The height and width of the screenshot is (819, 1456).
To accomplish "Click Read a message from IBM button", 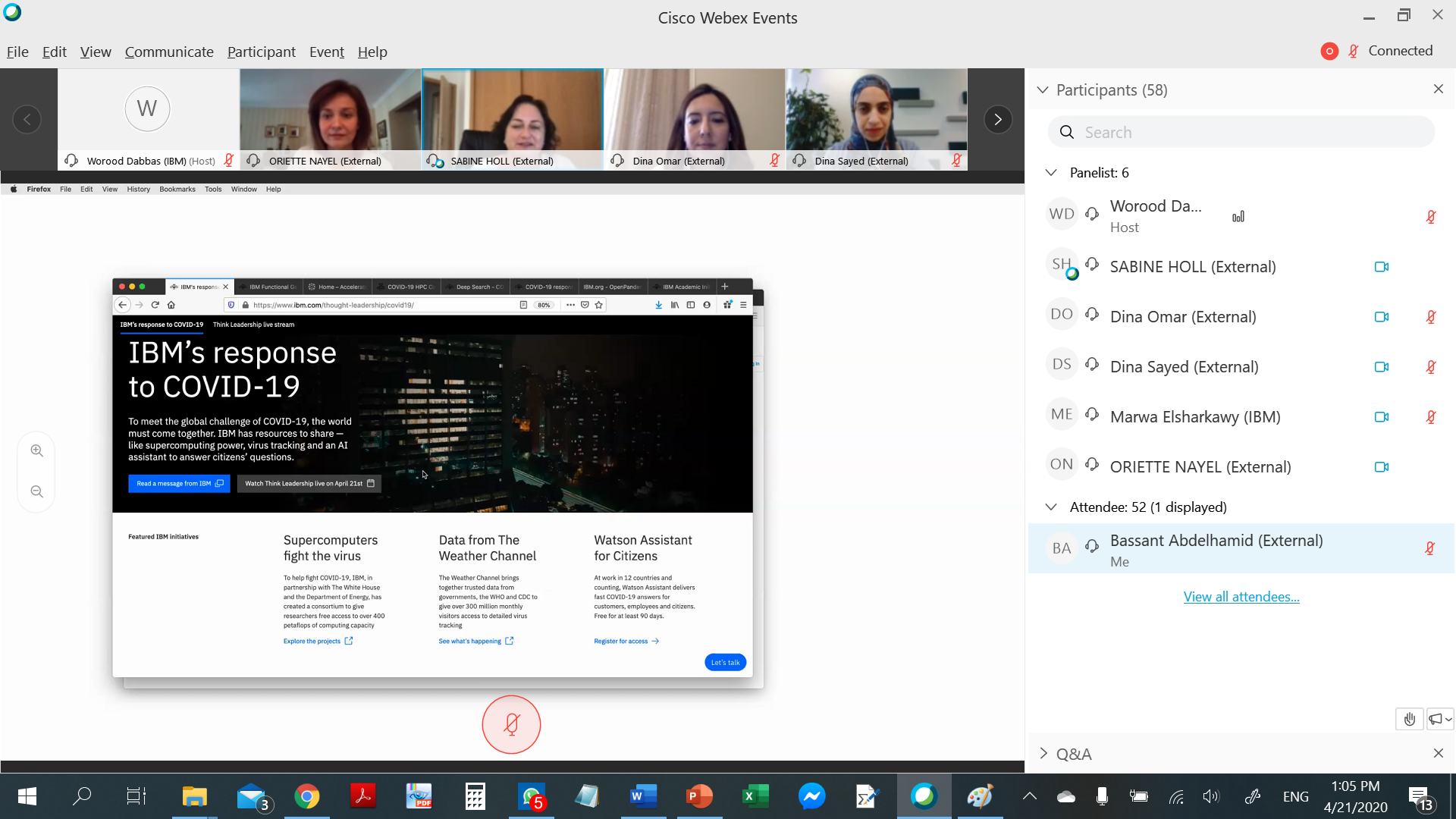I will click(x=180, y=483).
